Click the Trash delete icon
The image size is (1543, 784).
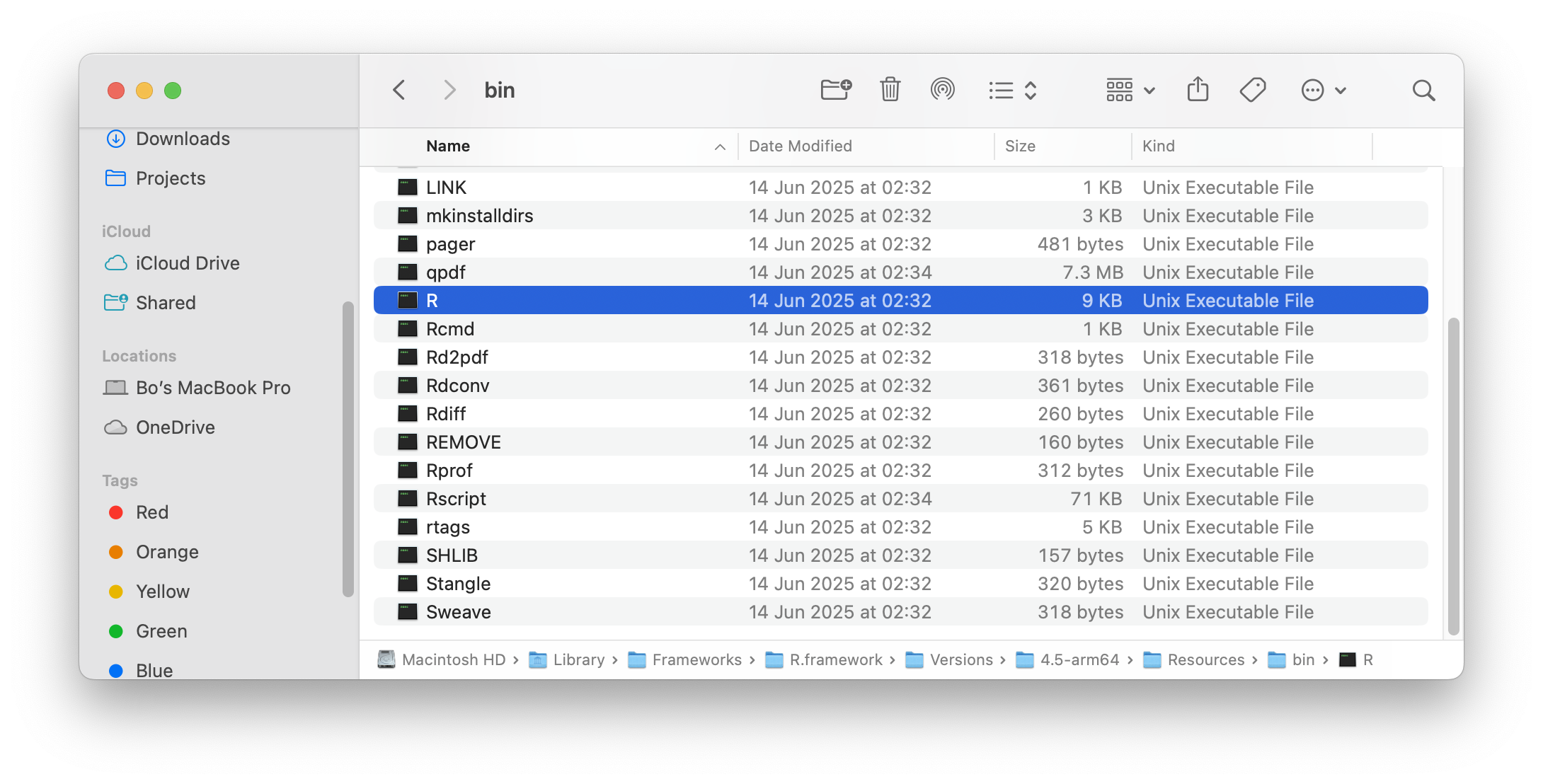tap(890, 90)
